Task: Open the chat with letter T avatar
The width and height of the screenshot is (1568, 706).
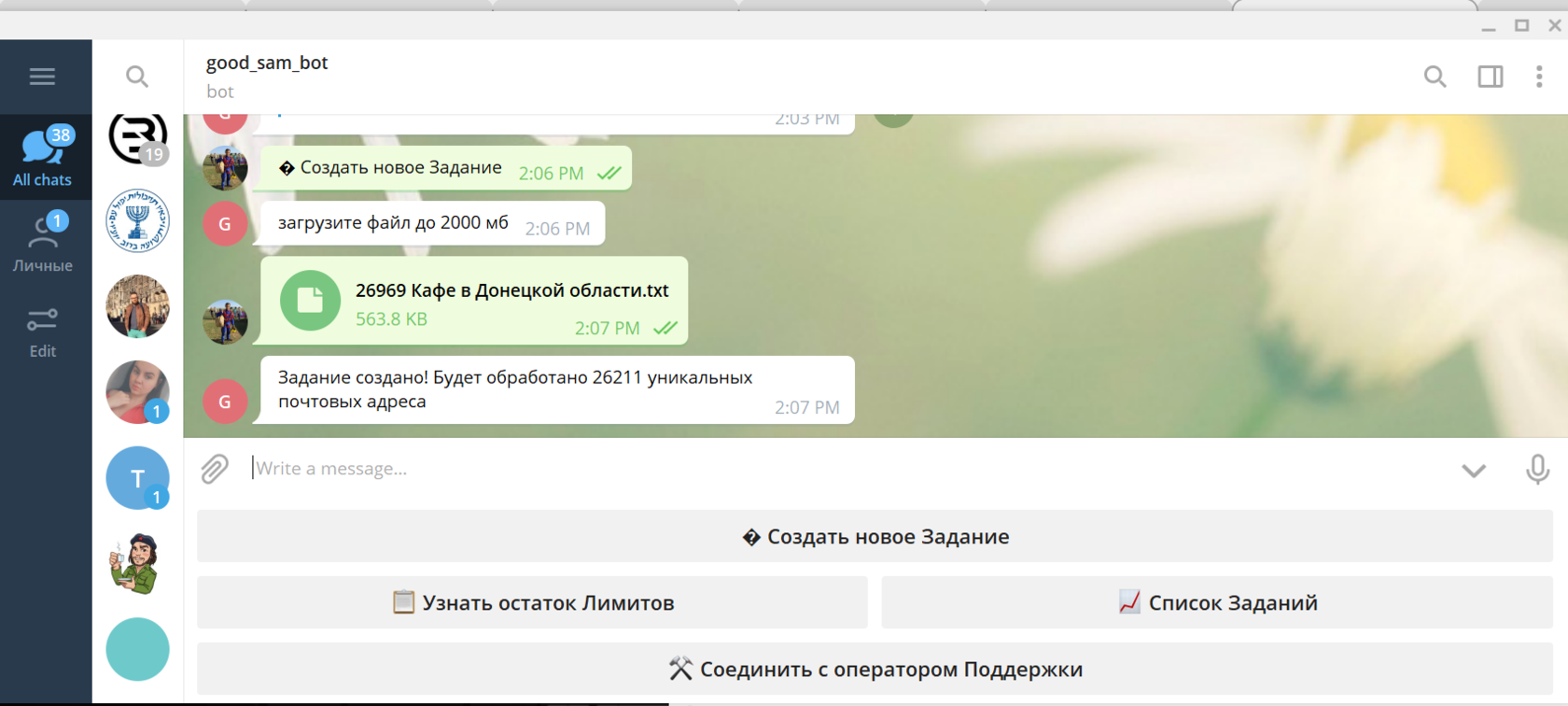Action: (x=137, y=478)
